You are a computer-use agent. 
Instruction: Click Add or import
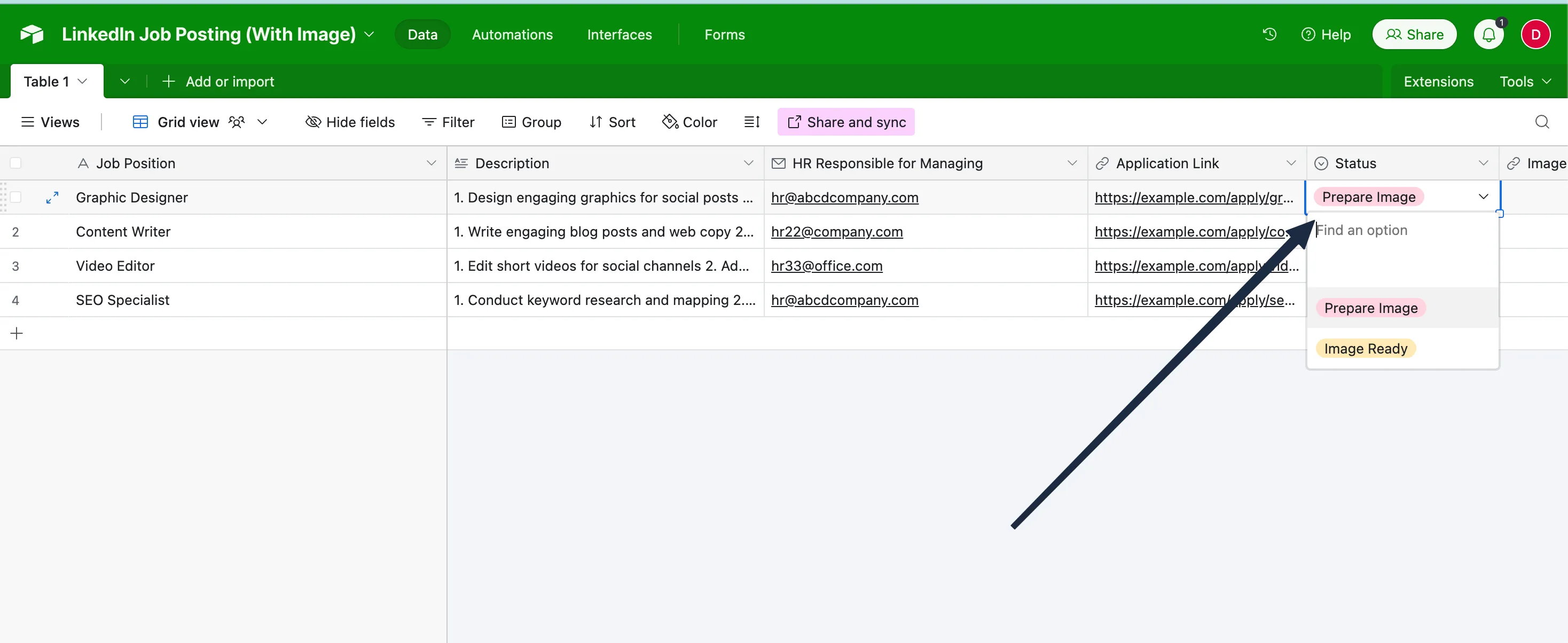point(218,82)
